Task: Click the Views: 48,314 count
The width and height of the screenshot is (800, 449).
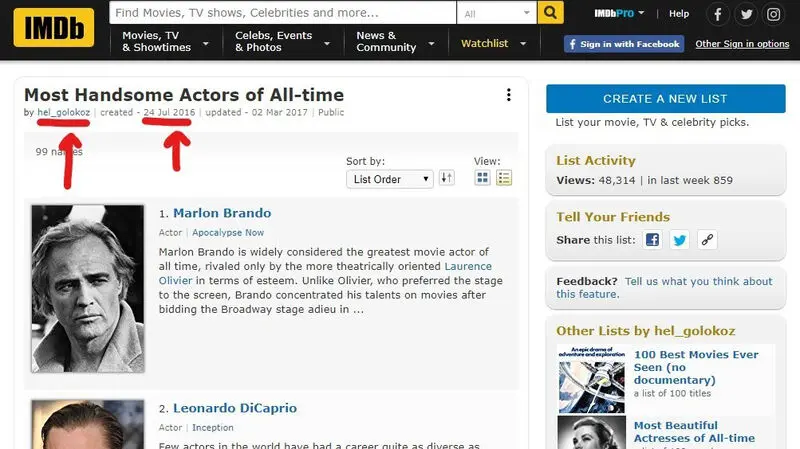Action: point(596,180)
